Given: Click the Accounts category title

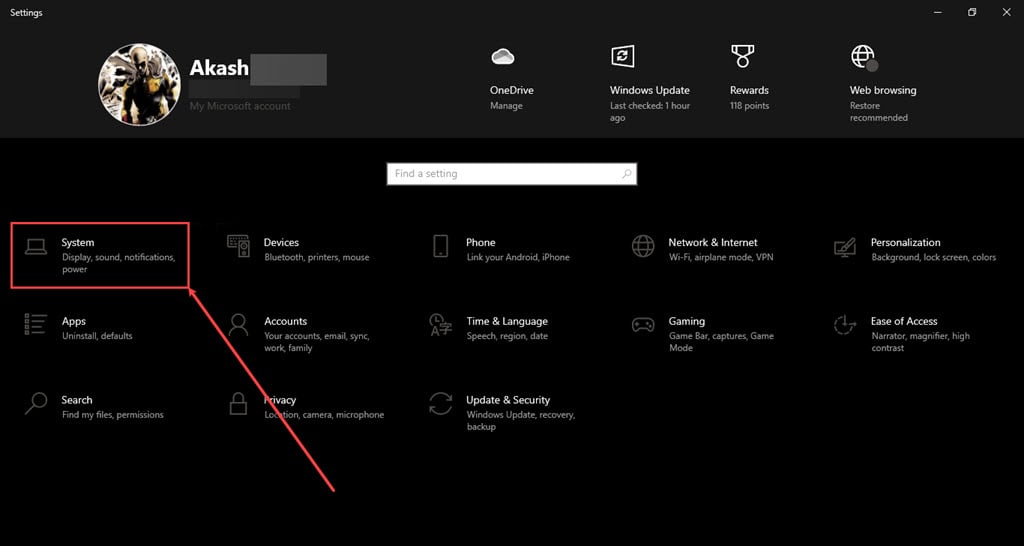Looking at the screenshot, I should tap(285, 321).
